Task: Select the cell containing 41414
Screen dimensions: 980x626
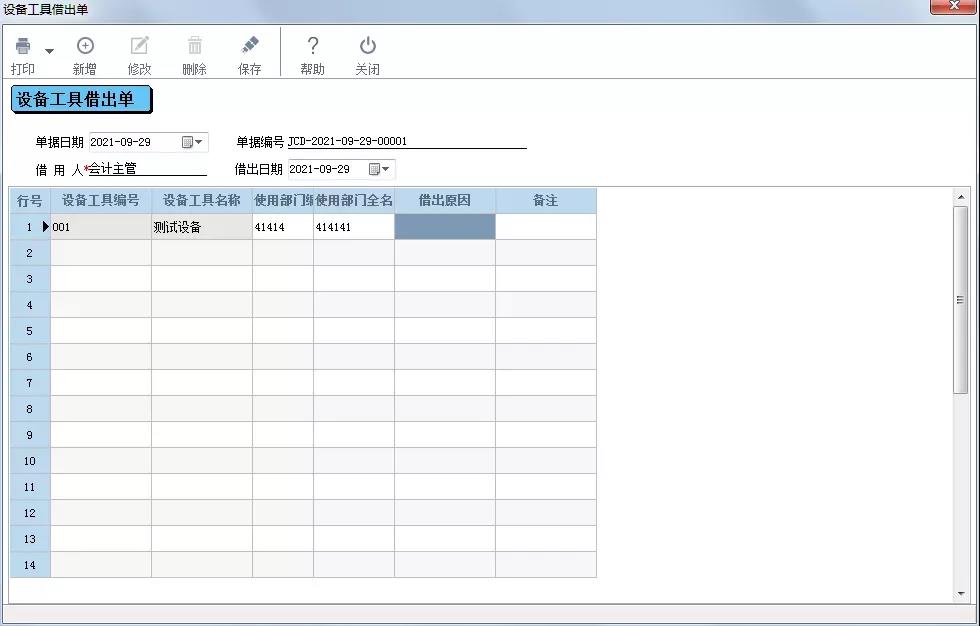Action: tap(283, 227)
